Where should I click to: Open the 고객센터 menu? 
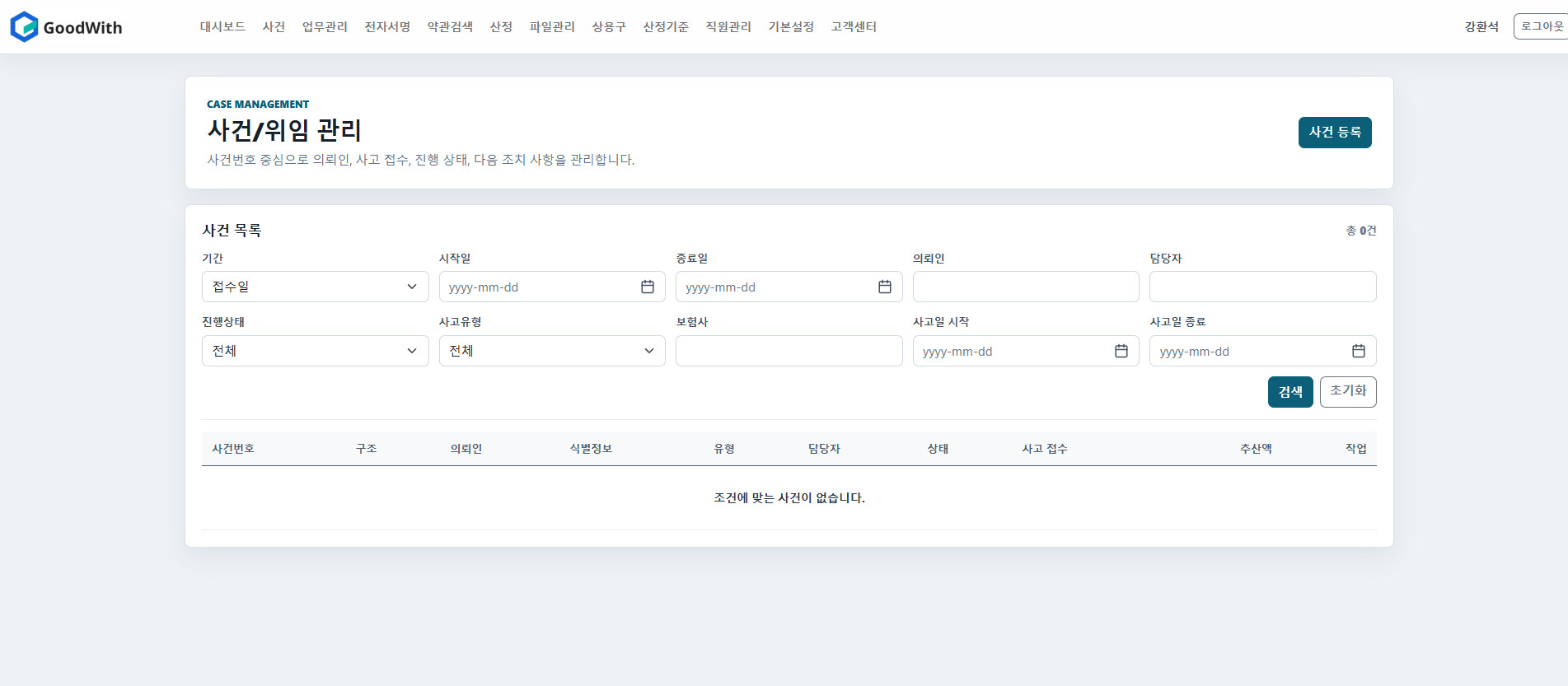click(x=854, y=27)
